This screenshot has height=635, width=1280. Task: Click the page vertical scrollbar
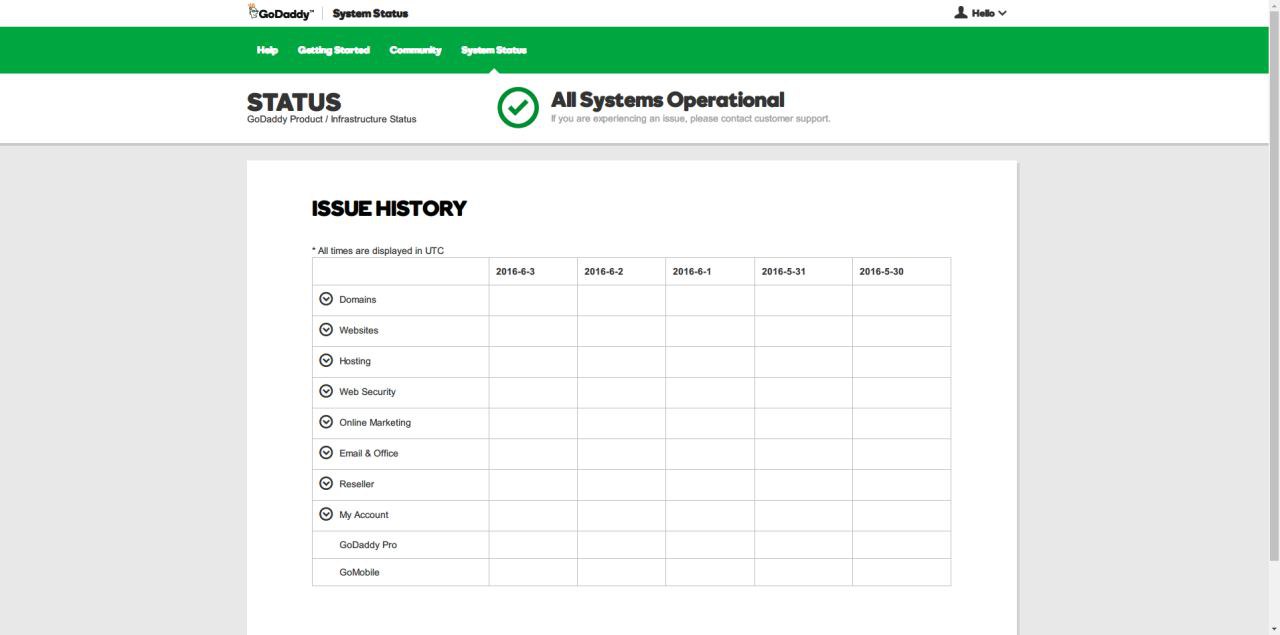click(1273, 300)
